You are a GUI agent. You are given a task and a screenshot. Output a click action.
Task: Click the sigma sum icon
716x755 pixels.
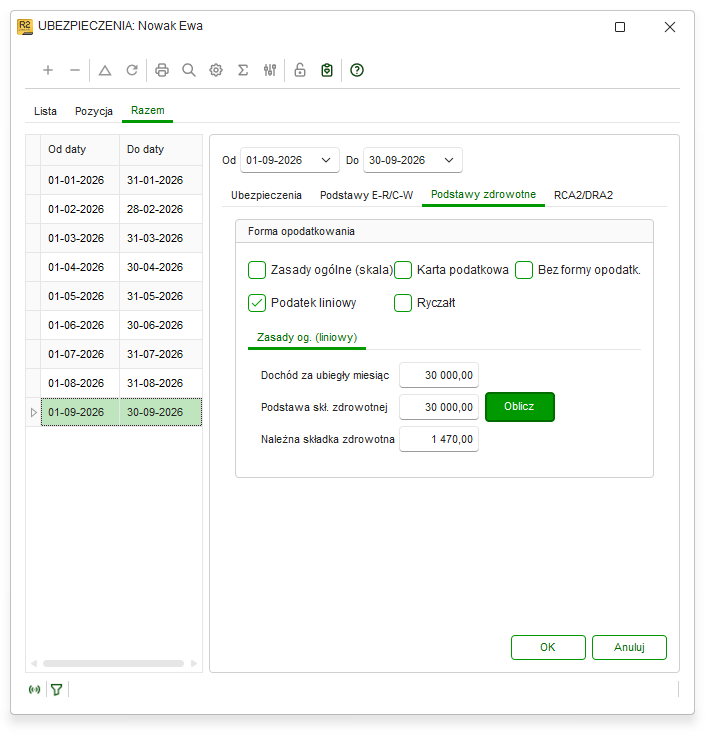click(x=243, y=70)
